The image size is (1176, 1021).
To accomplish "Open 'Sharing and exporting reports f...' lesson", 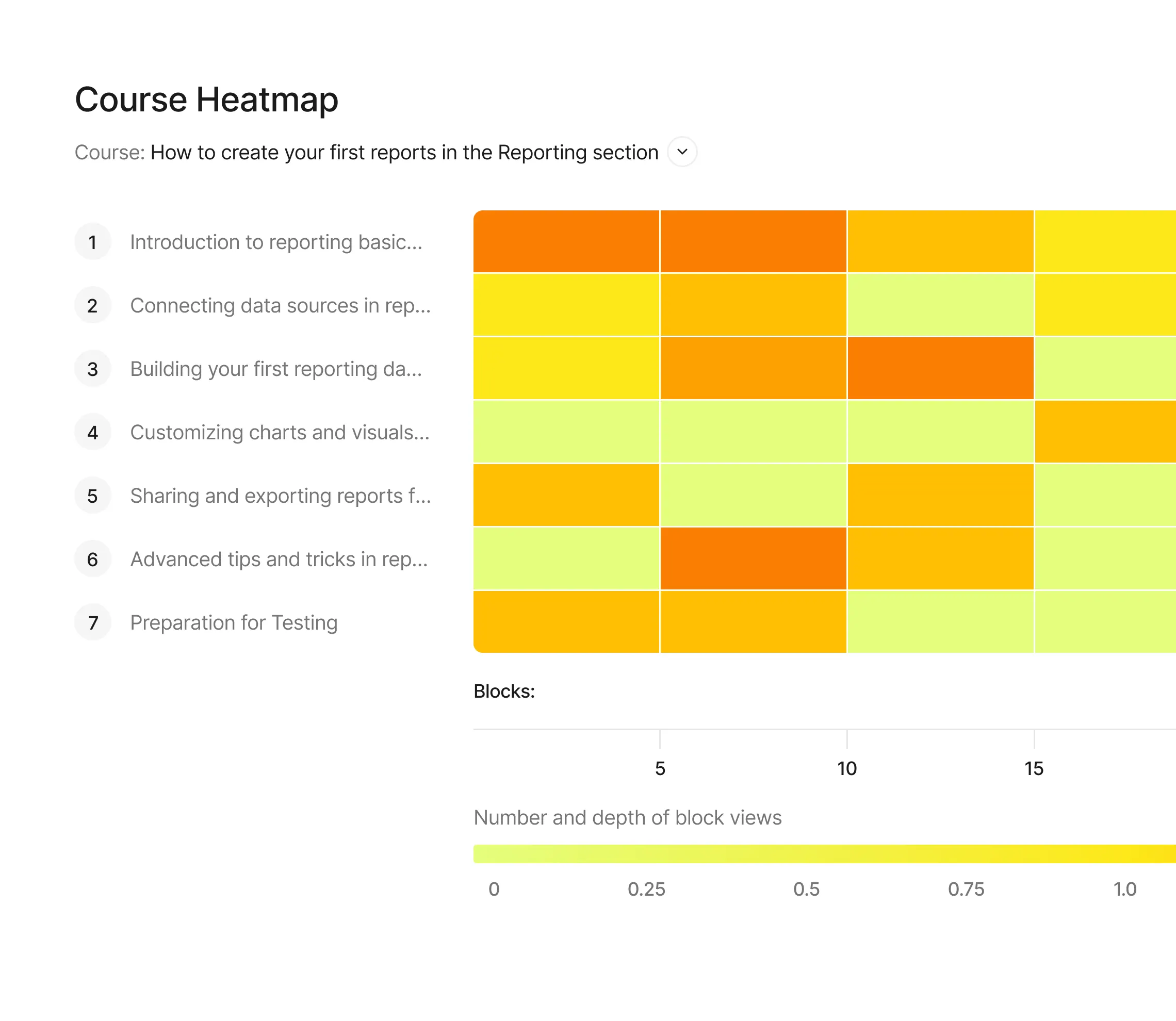I will 280,496.
